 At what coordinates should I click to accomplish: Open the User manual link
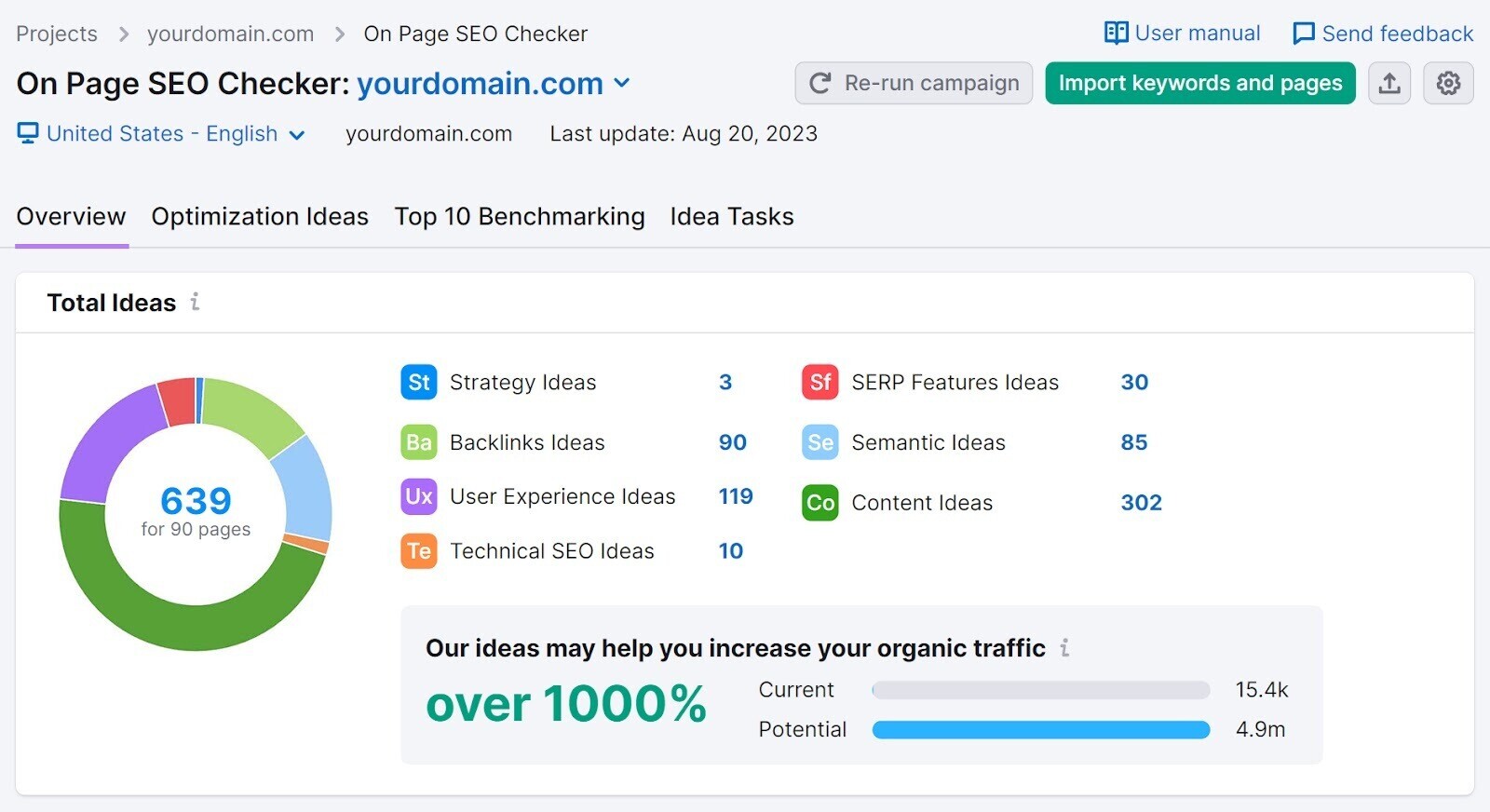(1182, 34)
